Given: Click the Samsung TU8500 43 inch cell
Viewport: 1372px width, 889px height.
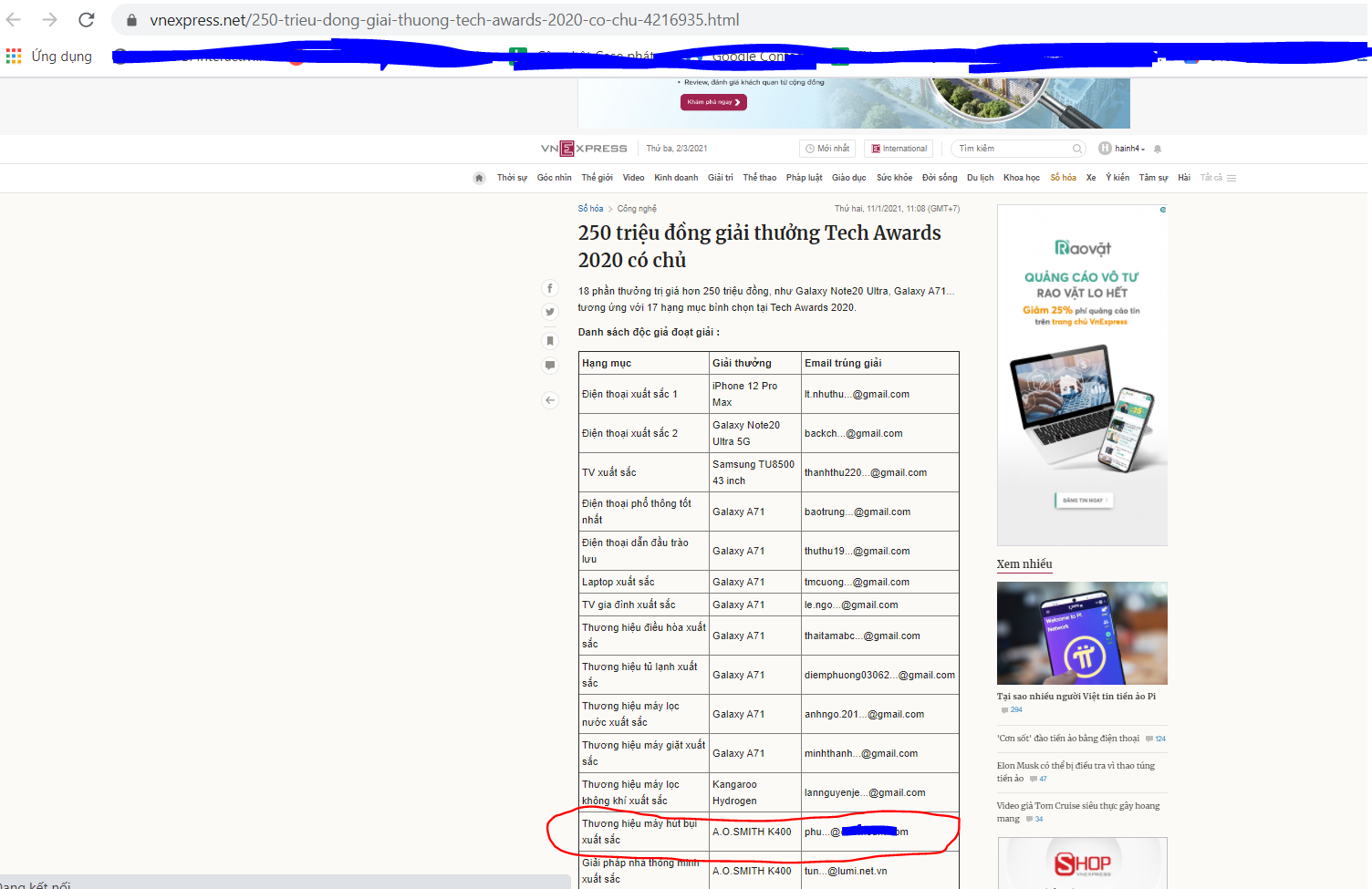Looking at the screenshot, I should coord(754,472).
